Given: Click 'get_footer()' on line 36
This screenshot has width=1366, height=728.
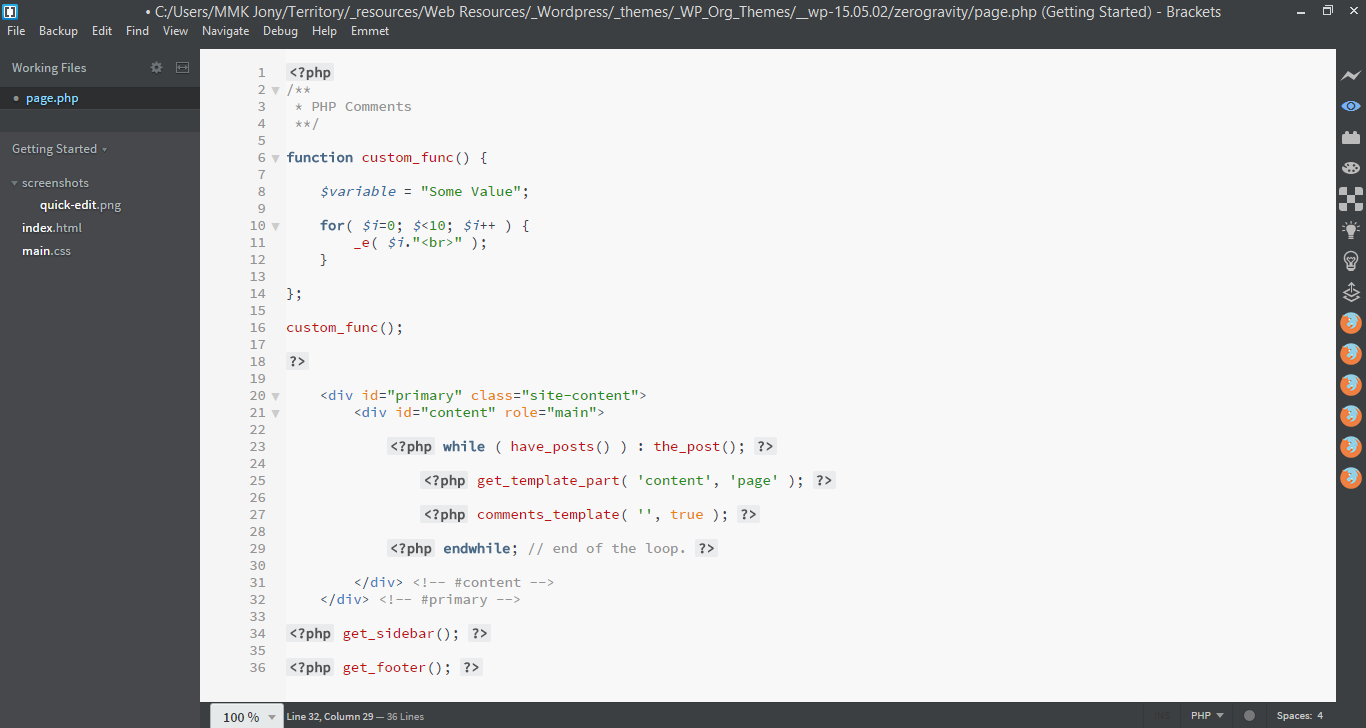Looking at the screenshot, I should point(393,667).
